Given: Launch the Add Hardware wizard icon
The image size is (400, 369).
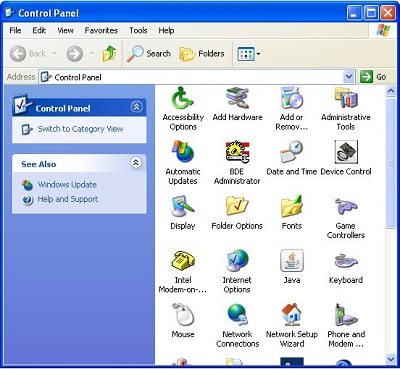Looking at the screenshot, I should [x=237, y=98].
